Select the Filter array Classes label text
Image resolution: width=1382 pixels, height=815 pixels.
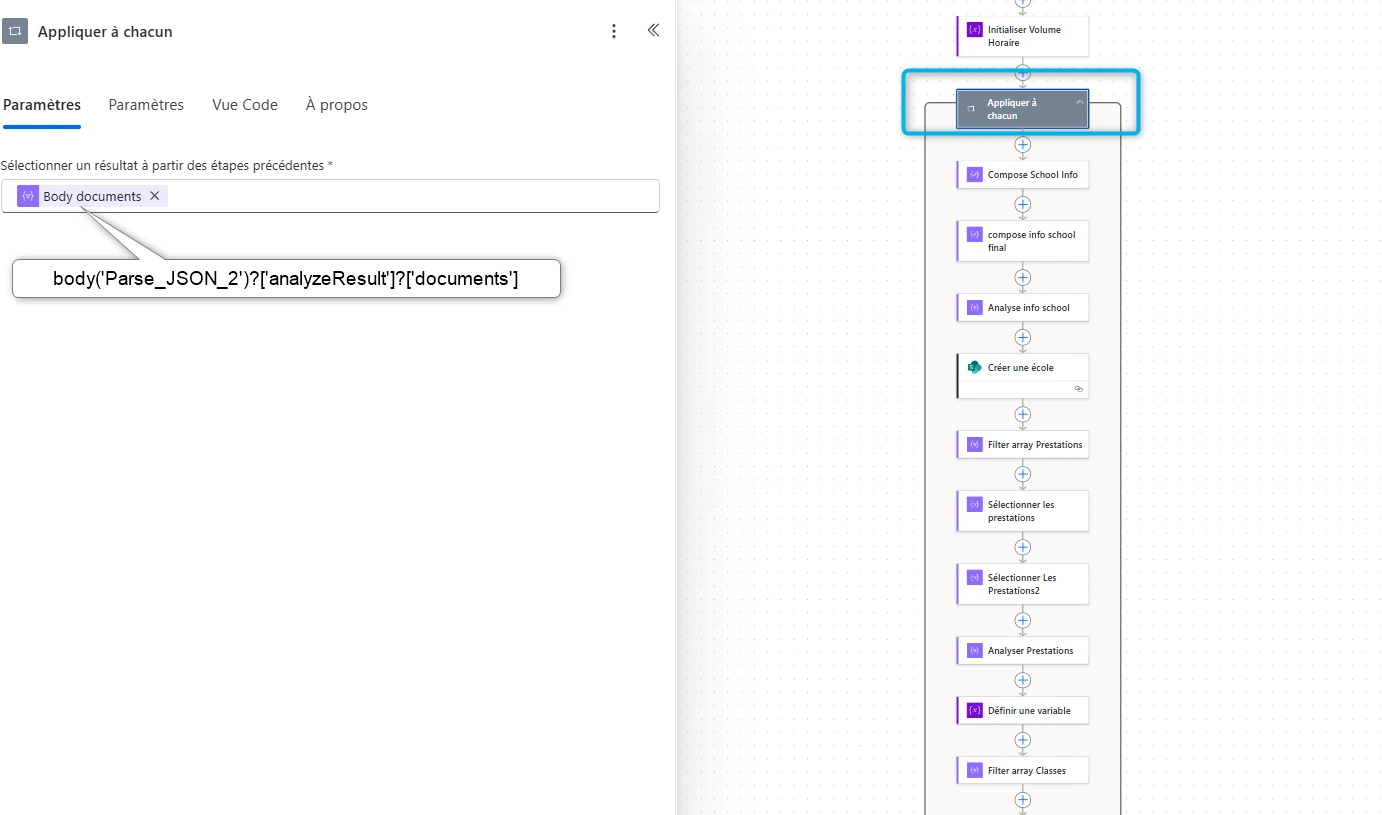(x=1027, y=771)
